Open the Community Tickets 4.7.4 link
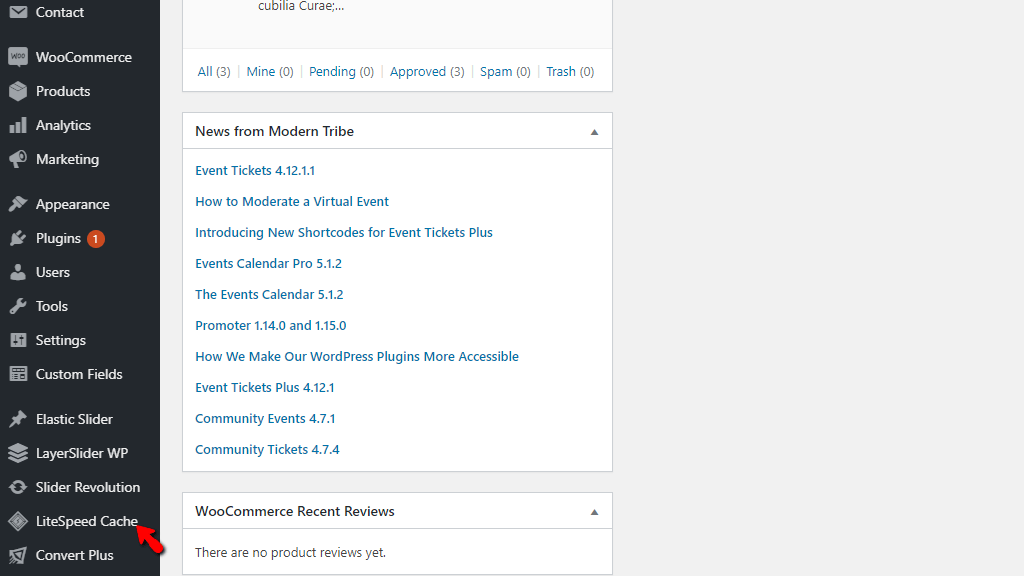The image size is (1024, 576). coord(267,449)
